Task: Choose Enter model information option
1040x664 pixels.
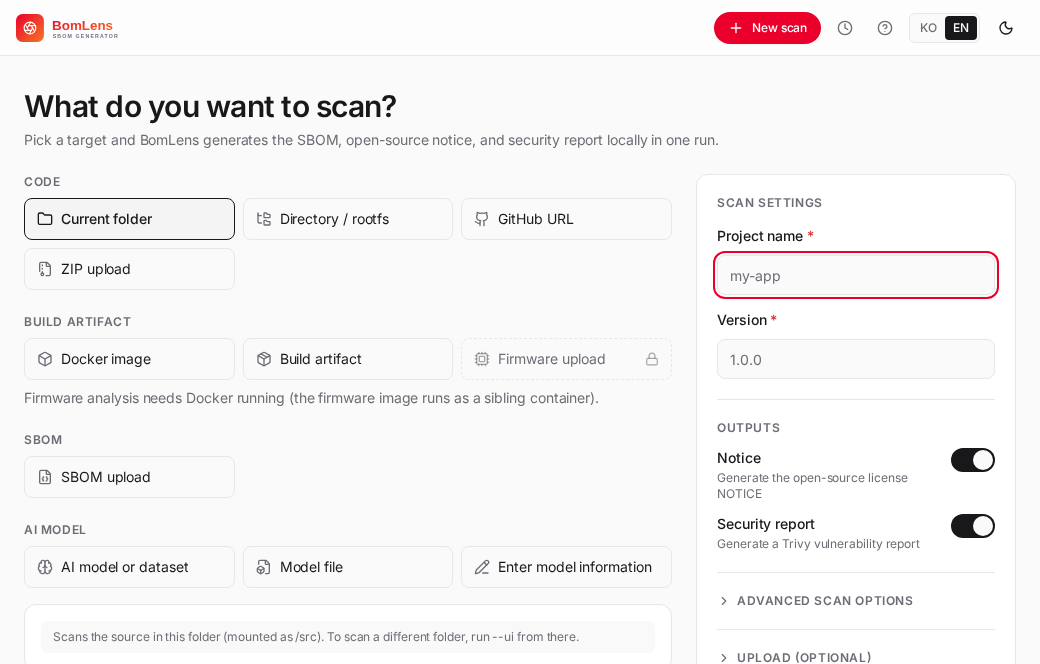Action: click(566, 567)
